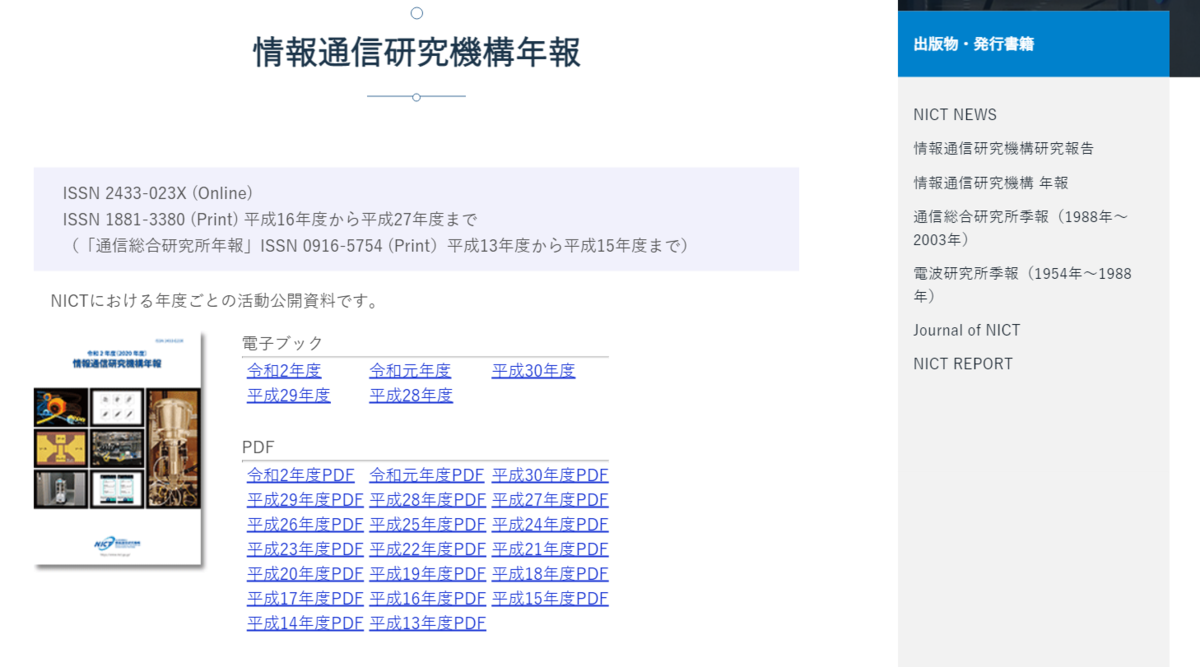This screenshot has height=667, width=1200.
Task: Download the 平成30年度PDF
Action: click(550, 475)
